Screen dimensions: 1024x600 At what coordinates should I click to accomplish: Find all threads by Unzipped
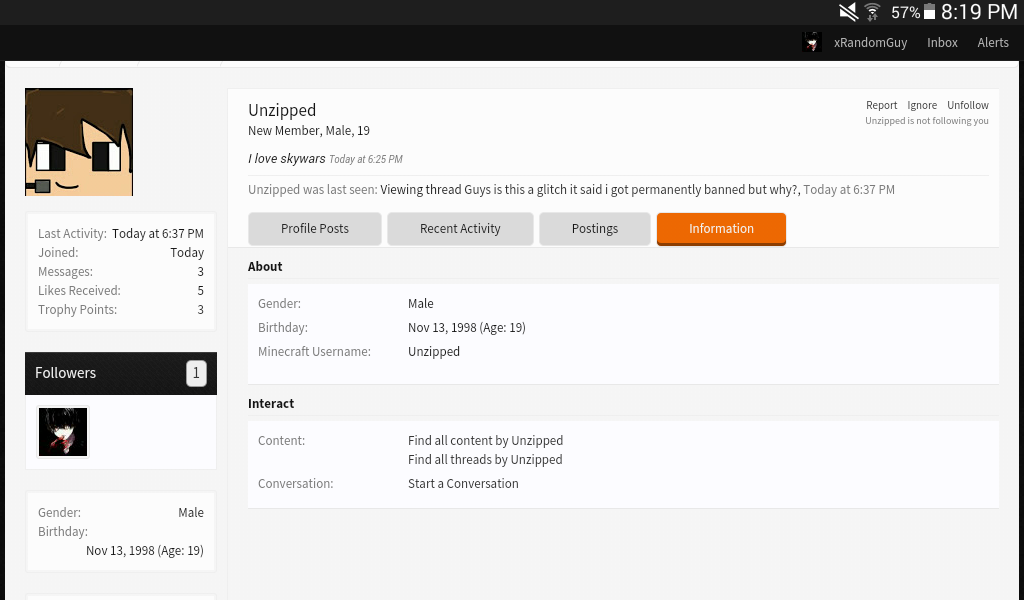pos(485,460)
